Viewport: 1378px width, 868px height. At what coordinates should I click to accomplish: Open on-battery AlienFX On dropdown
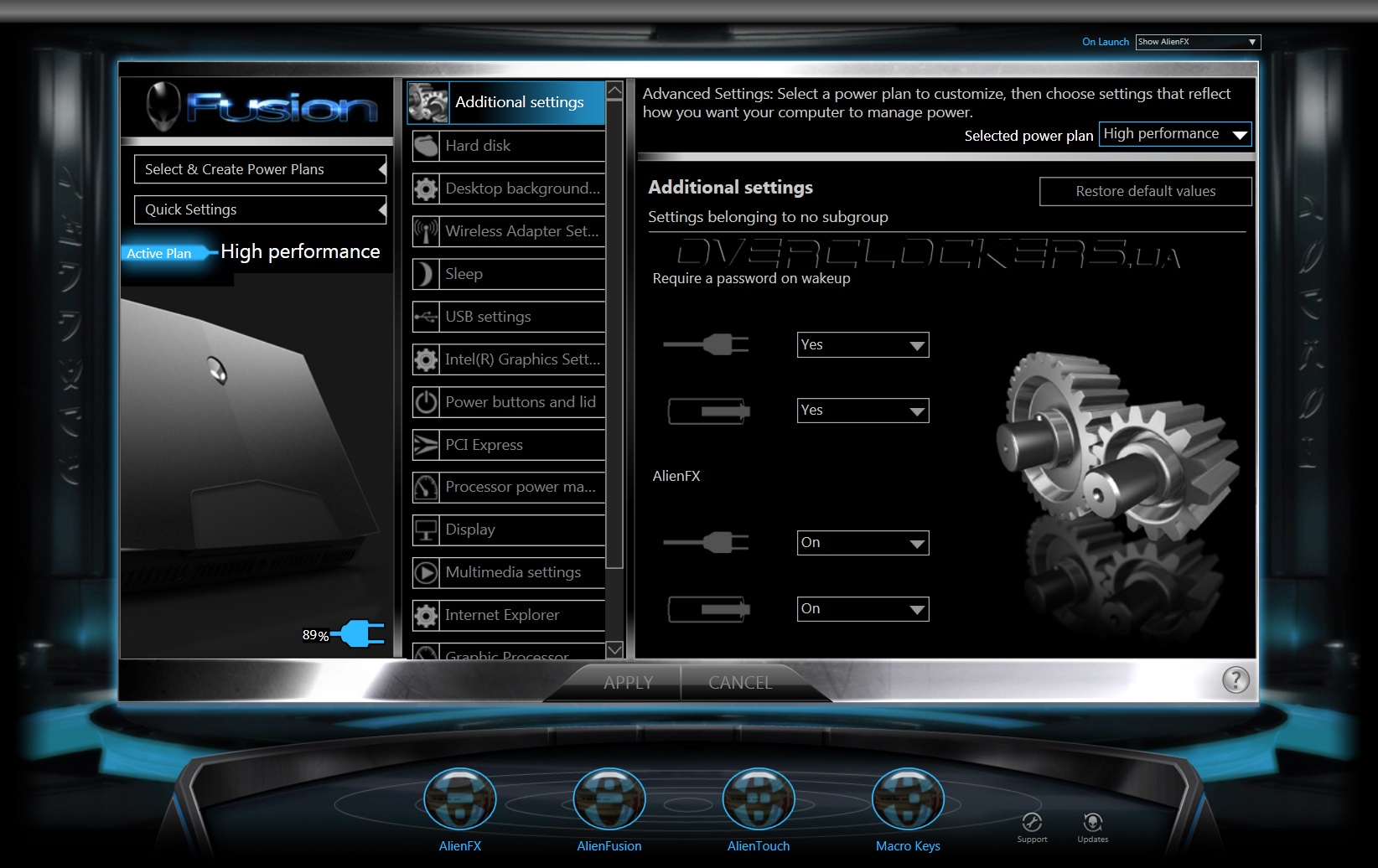(x=863, y=609)
